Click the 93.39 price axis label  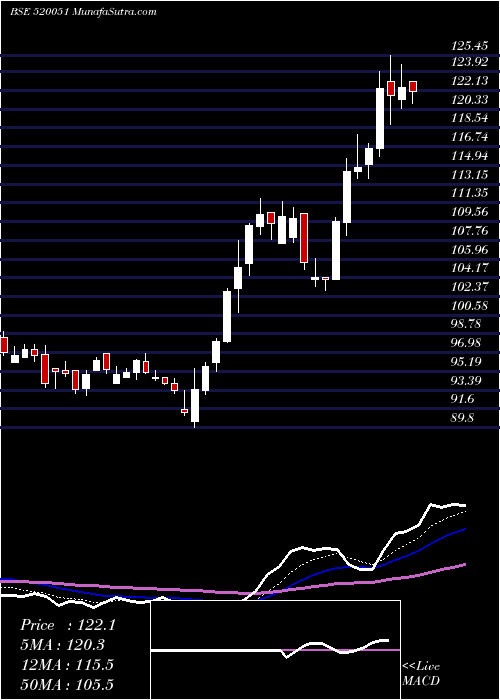[x=466, y=380]
